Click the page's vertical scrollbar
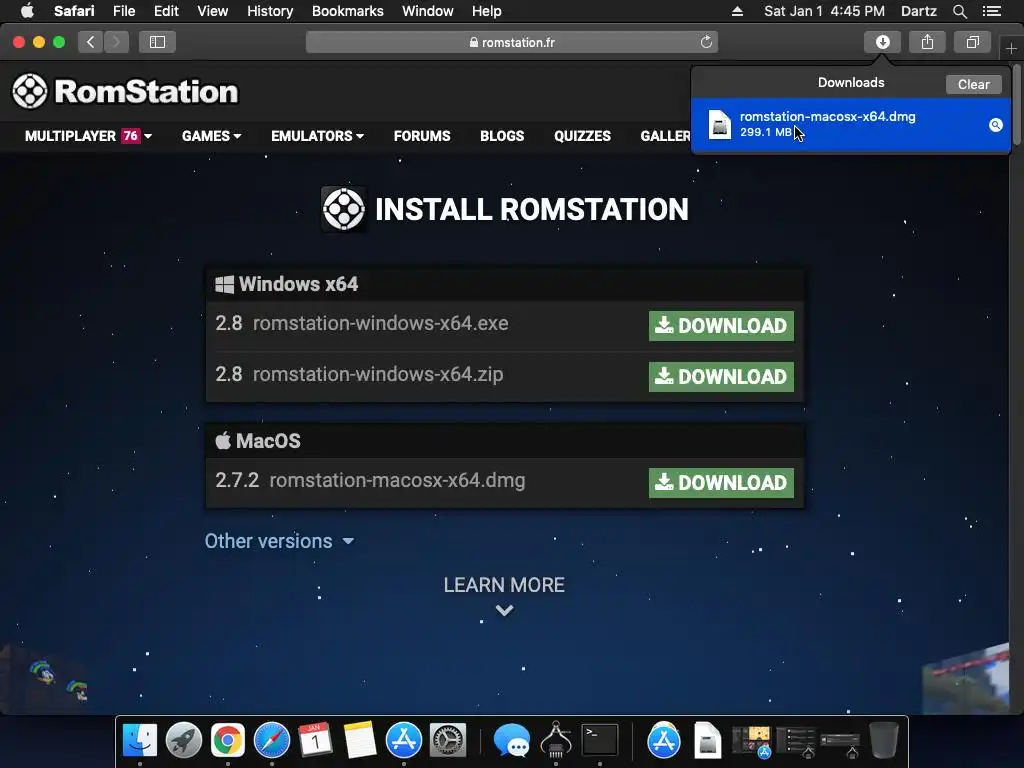Viewport: 1024px width, 768px height. [1016, 104]
